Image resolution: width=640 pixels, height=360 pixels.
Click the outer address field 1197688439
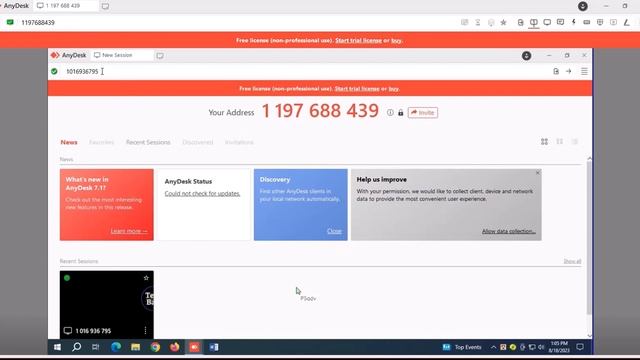click(237, 22)
